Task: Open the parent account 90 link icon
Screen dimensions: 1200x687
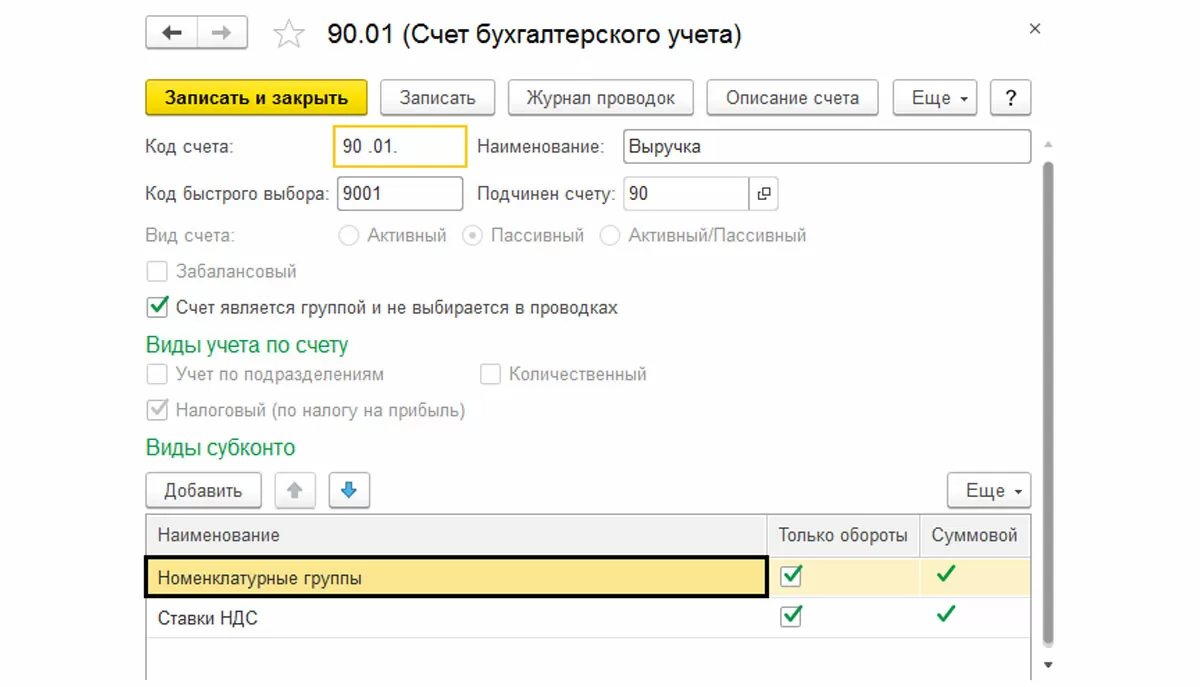Action: click(x=764, y=194)
